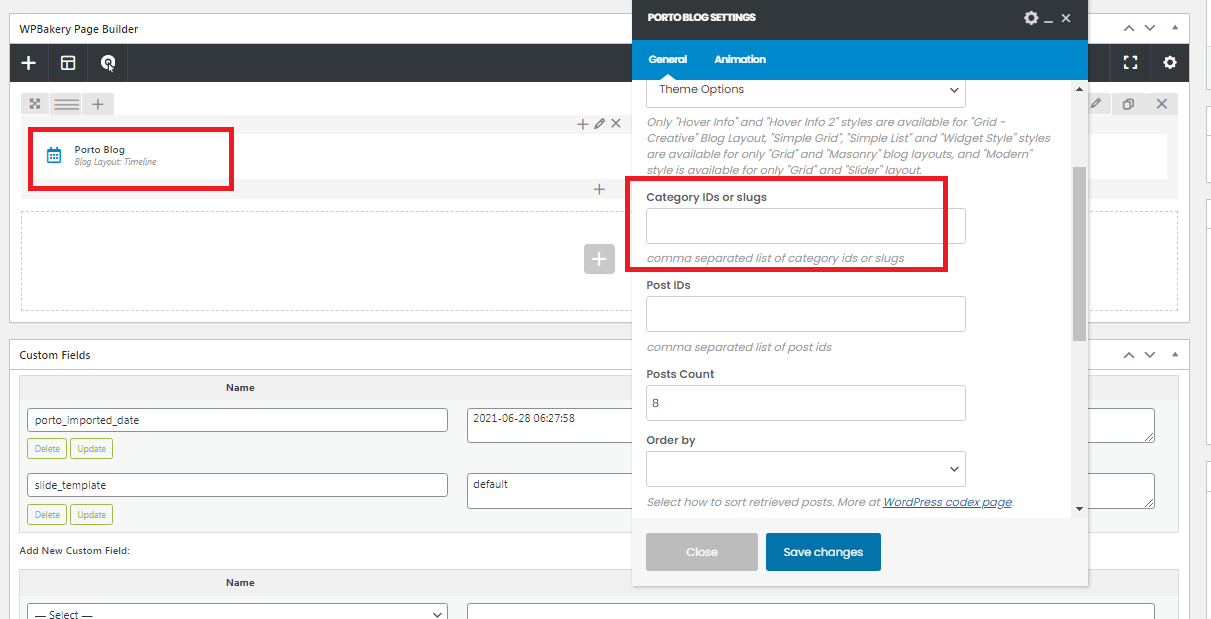Click the large gray plus add-element button
The height and width of the screenshot is (619, 1211).
click(x=599, y=259)
